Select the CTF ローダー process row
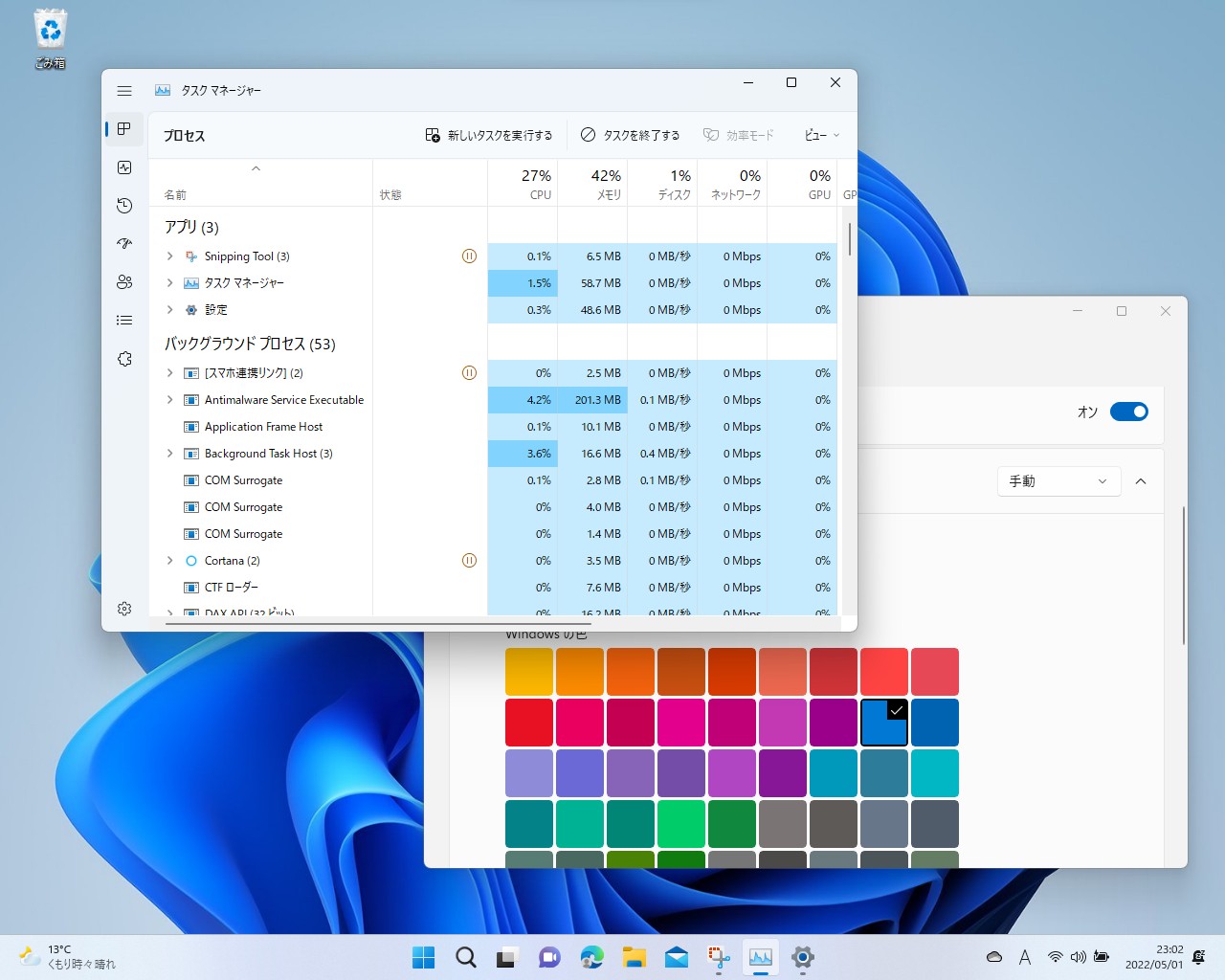 pos(493,588)
